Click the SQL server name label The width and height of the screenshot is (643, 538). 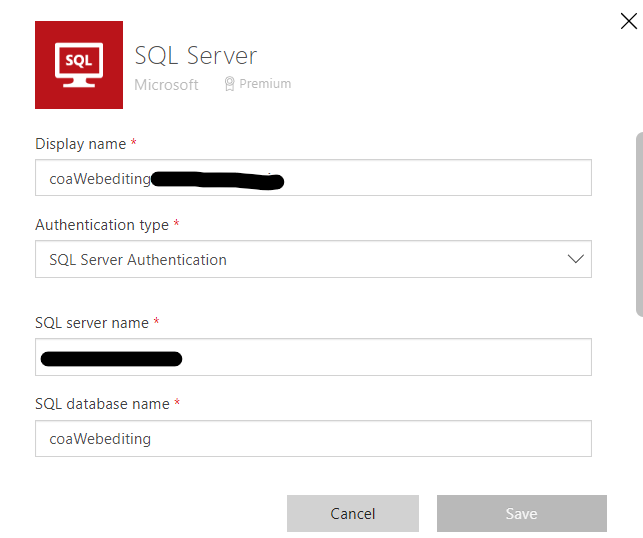pyautogui.click(x=92, y=323)
